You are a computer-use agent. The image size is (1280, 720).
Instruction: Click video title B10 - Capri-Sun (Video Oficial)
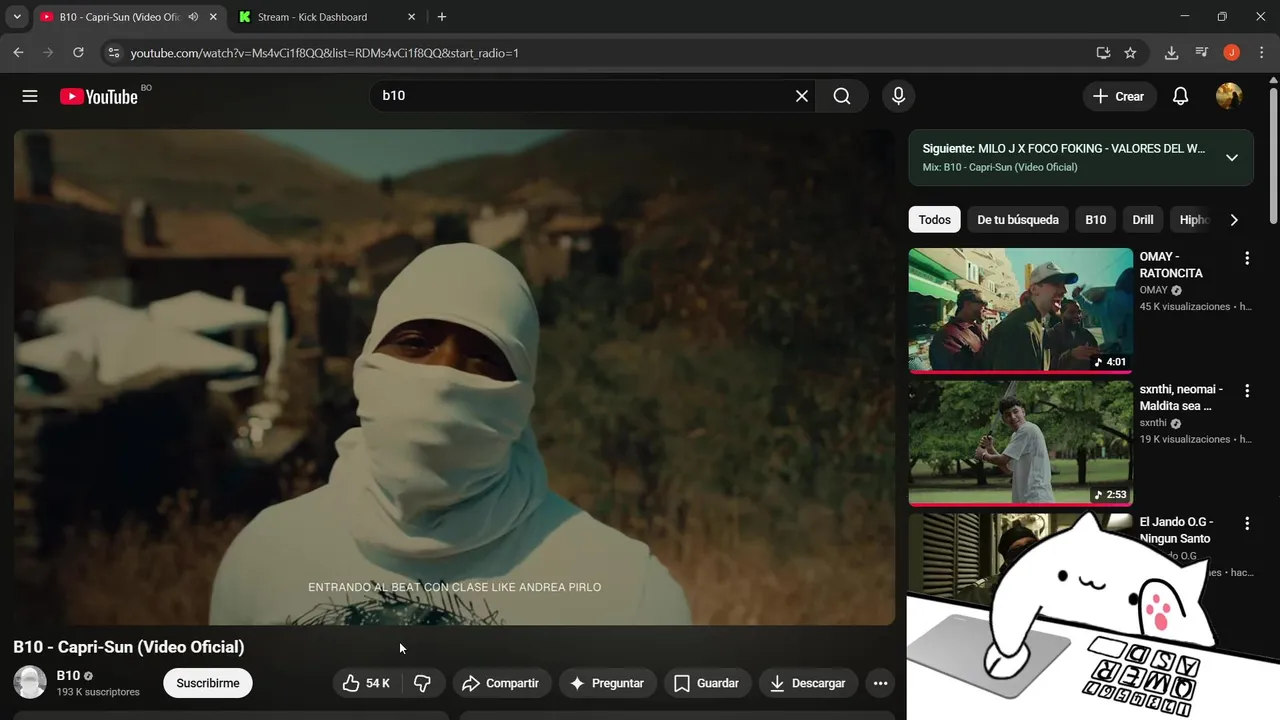tap(129, 647)
